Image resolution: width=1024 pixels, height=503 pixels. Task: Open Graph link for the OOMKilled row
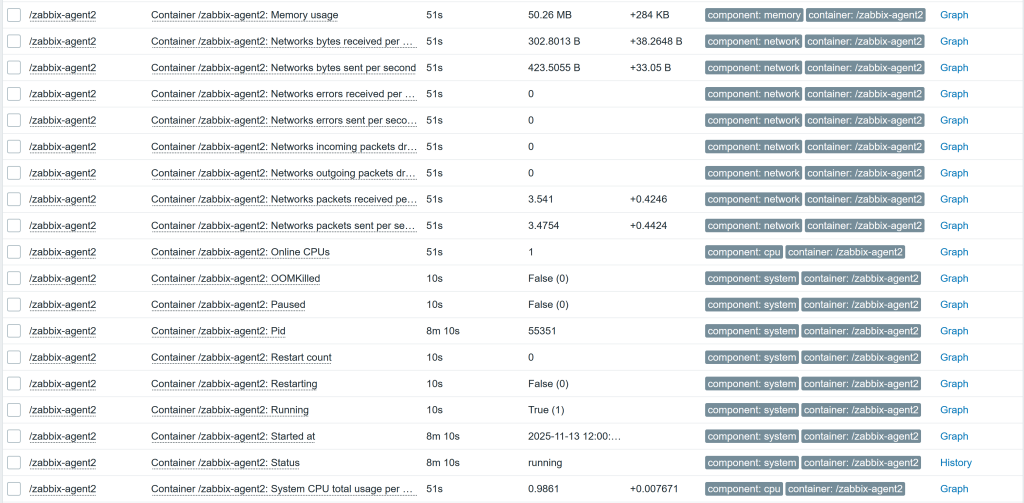pos(953,278)
